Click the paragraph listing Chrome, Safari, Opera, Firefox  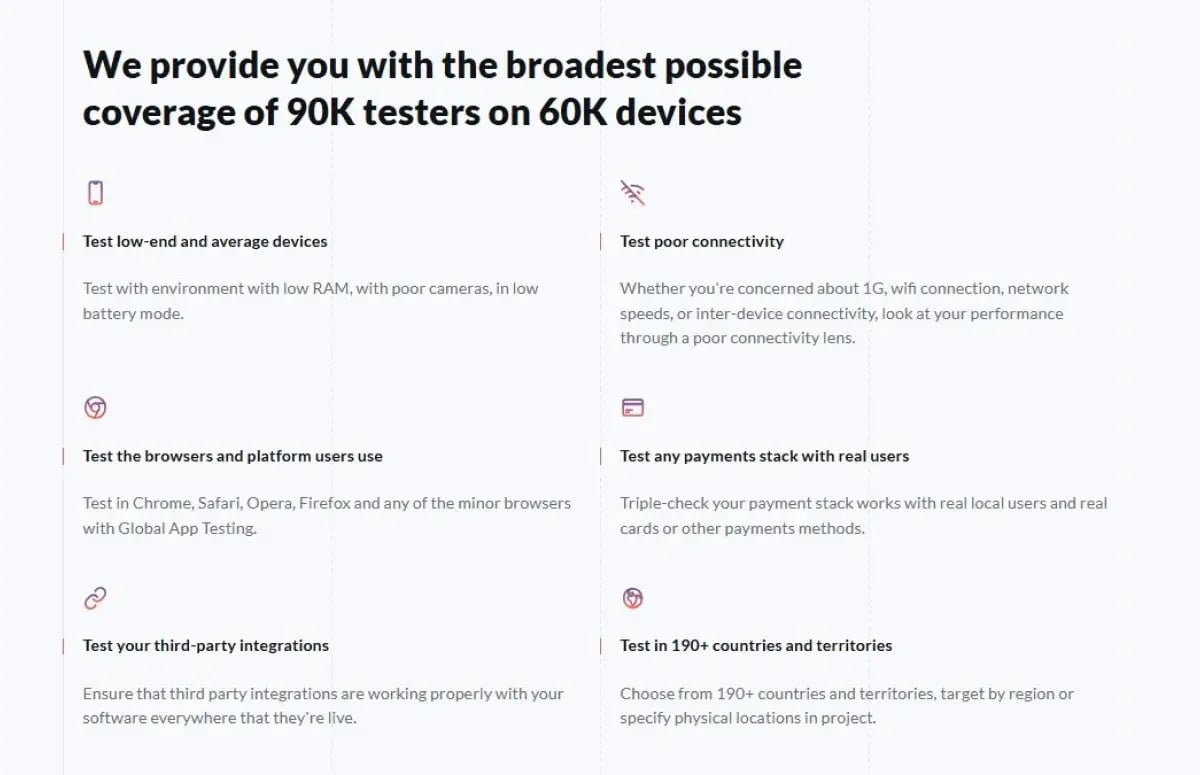coord(326,516)
